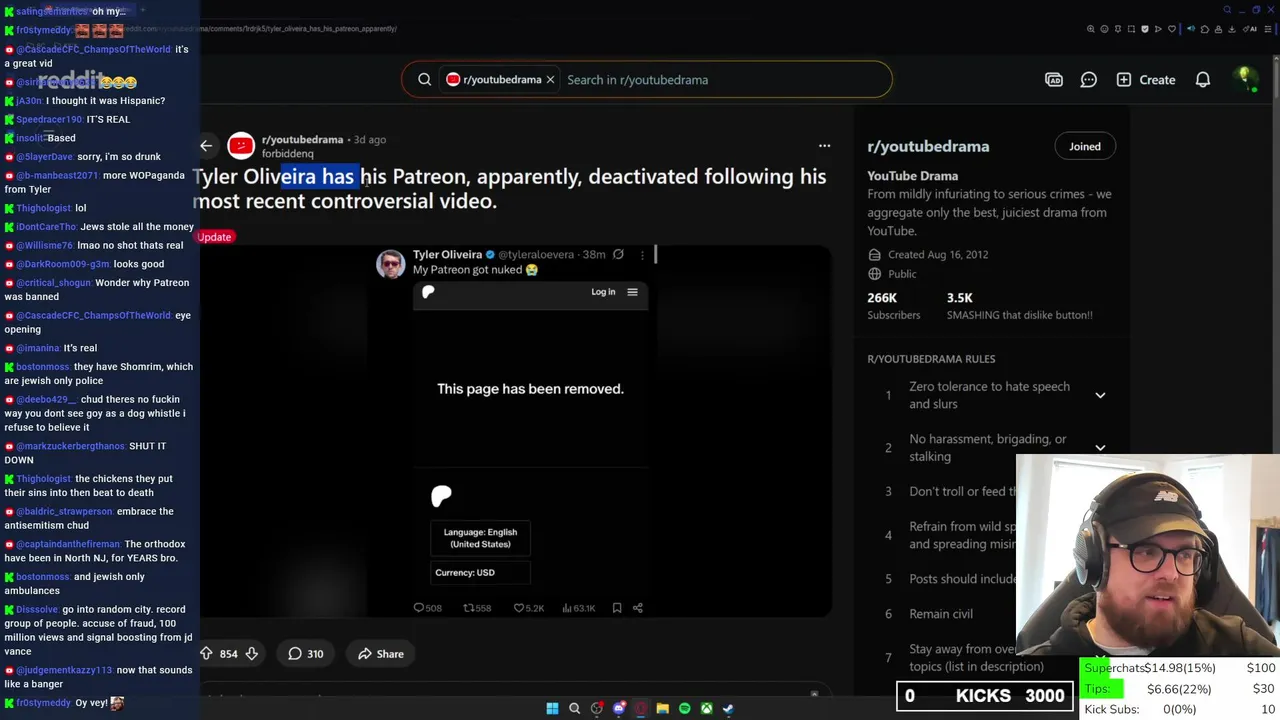Open OBS from the taskbar
Image resolution: width=1280 pixels, height=720 pixels.
(x=597, y=708)
